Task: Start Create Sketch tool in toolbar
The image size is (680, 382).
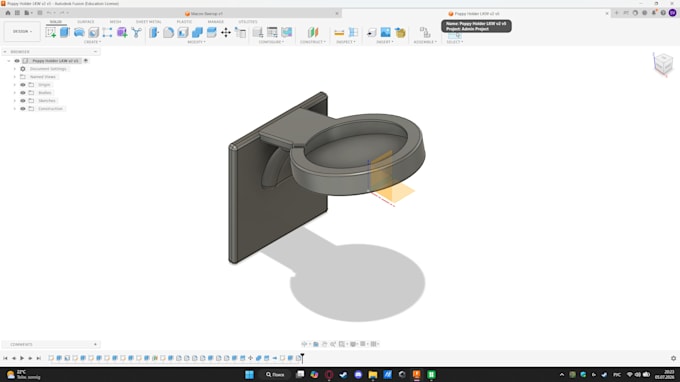Action: (51, 32)
